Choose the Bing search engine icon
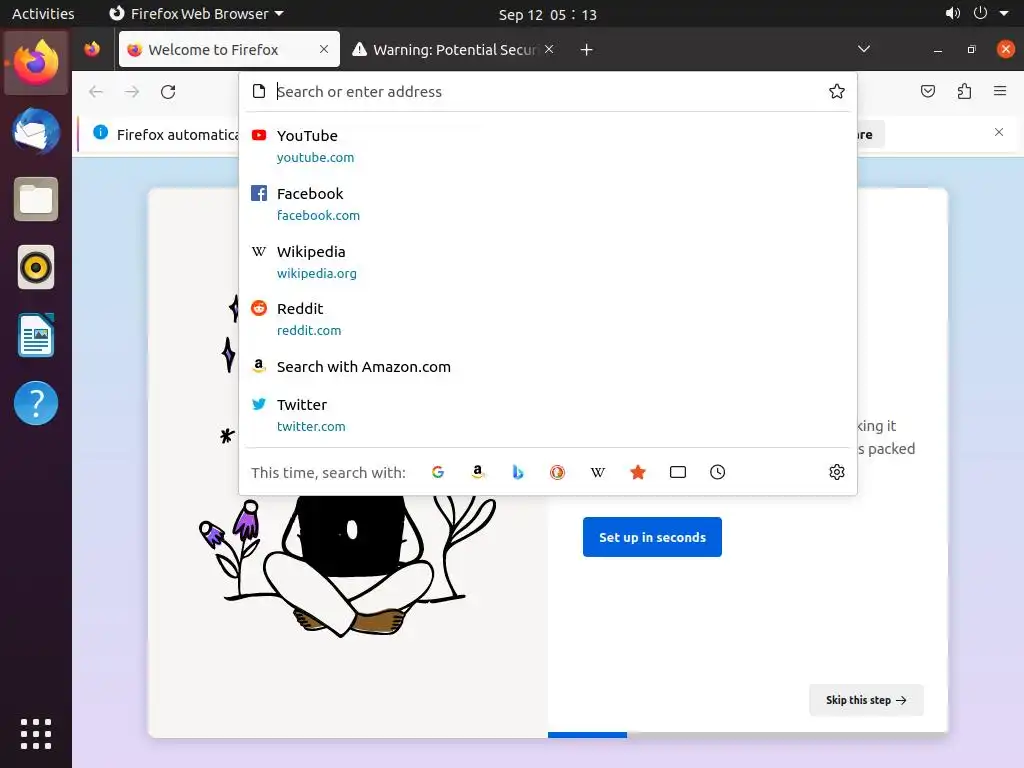This screenshot has height=768, width=1024. click(x=518, y=472)
